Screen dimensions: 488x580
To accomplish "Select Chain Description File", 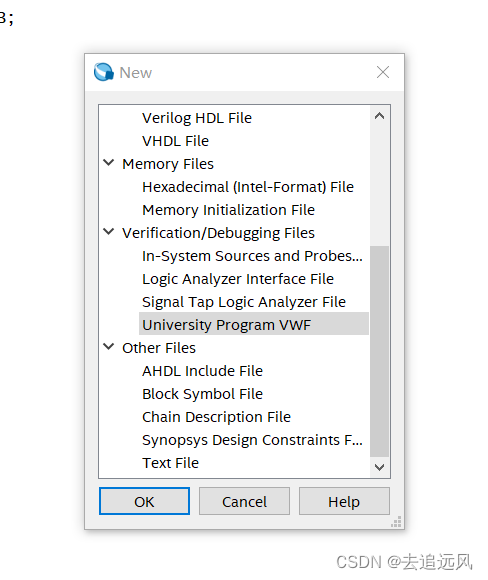I will [216, 417].
